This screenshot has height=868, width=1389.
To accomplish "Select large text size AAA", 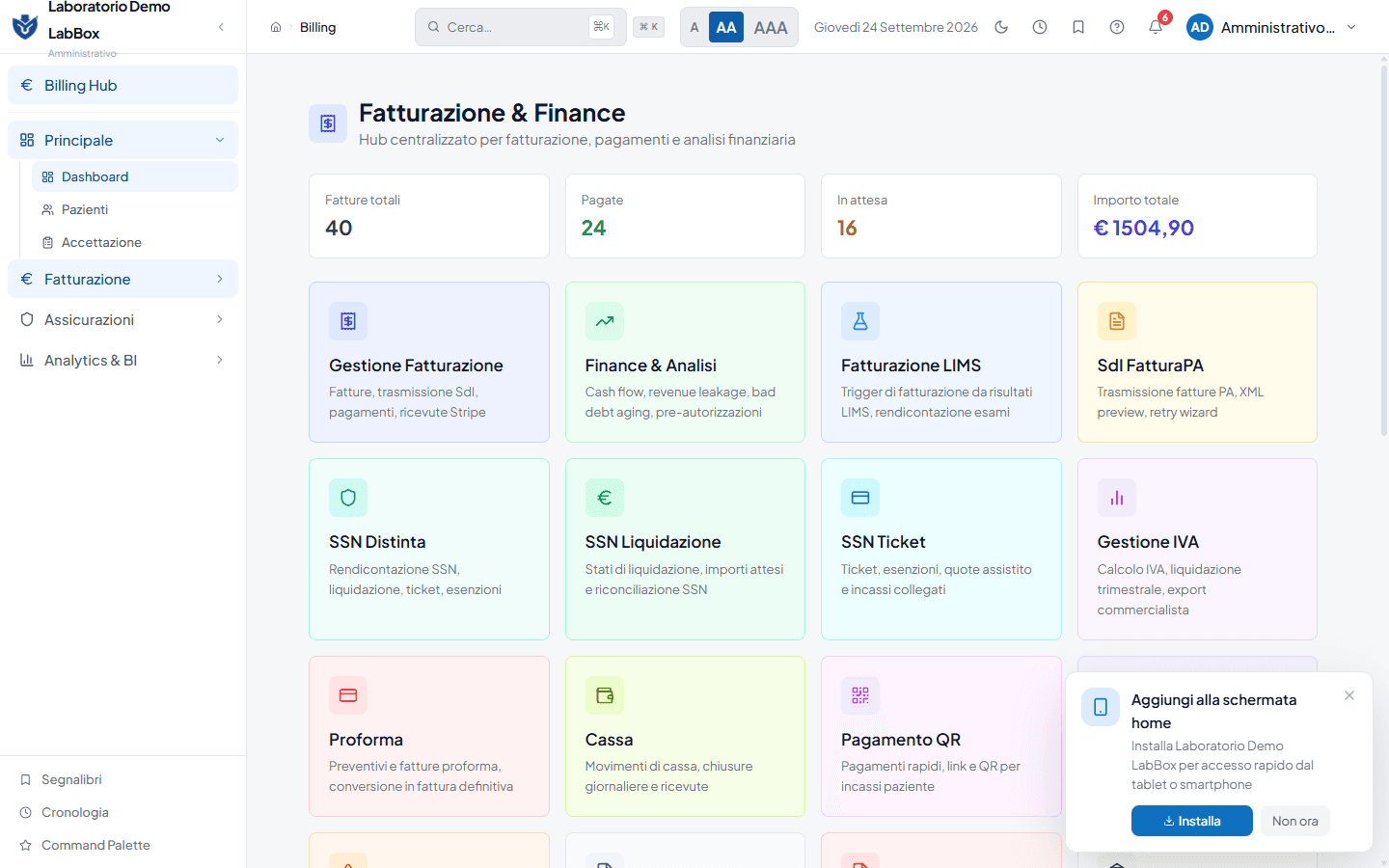I will (x=771, y=27).
